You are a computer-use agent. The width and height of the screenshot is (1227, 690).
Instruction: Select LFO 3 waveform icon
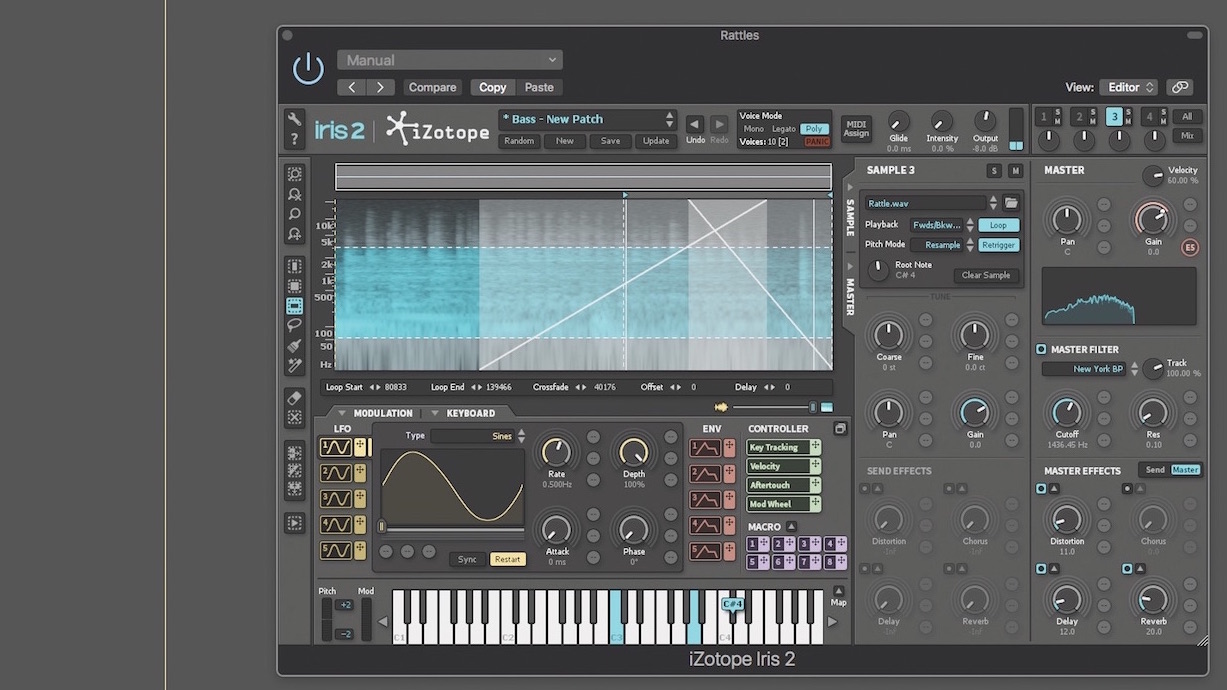pyautogui.click(x=335, y=499)
